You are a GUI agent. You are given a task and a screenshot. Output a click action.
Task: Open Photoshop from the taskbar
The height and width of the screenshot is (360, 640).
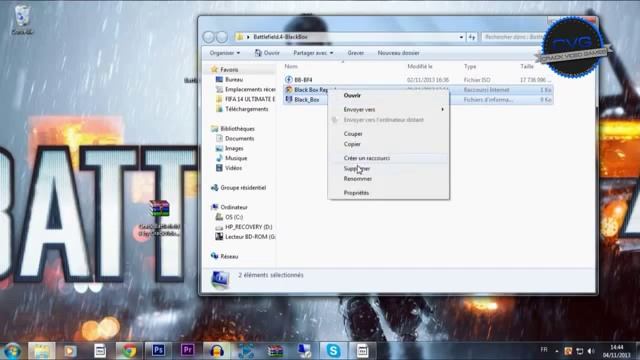pos(158,351)
